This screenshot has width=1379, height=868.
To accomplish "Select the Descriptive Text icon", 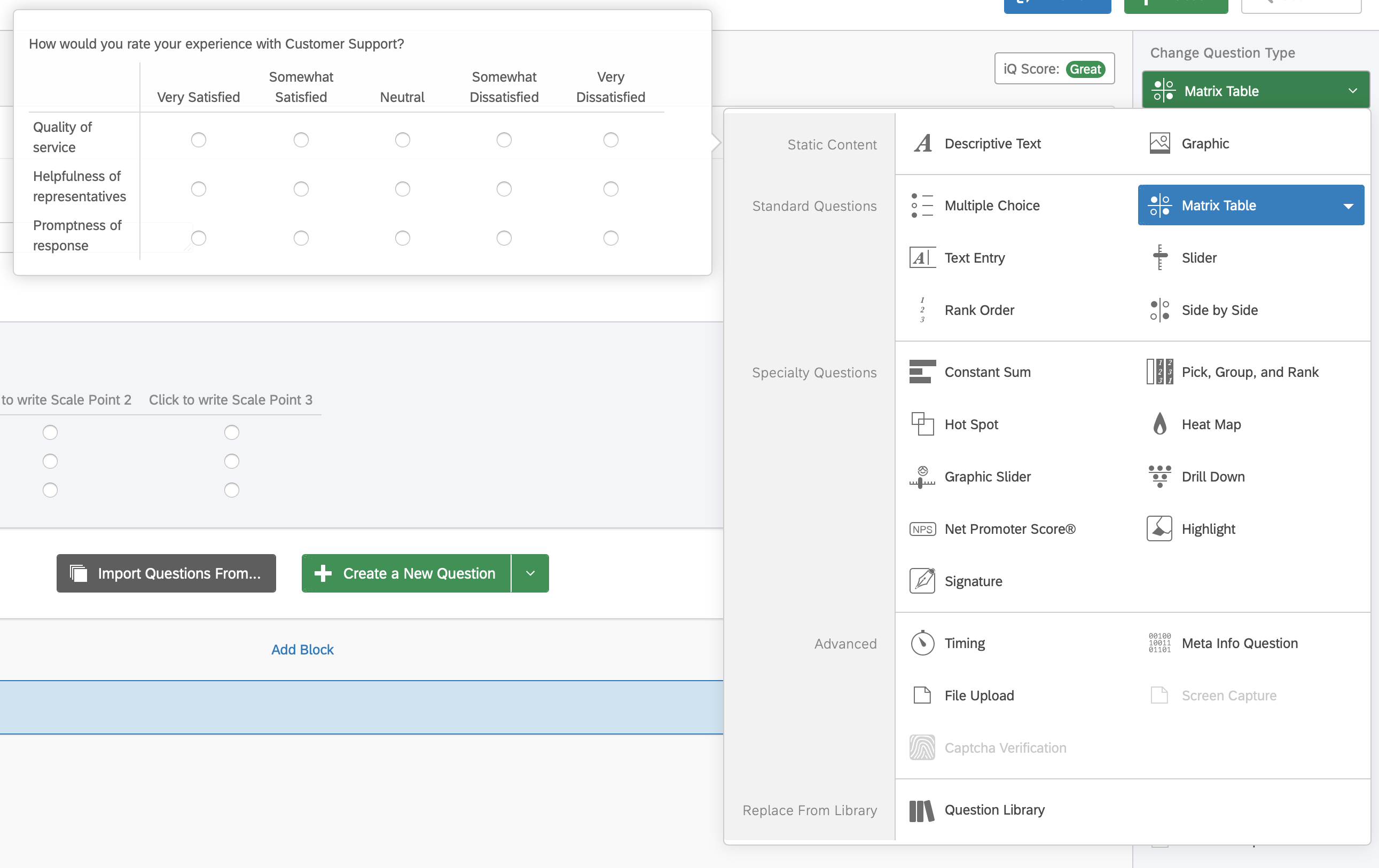I will pos(922,144).
